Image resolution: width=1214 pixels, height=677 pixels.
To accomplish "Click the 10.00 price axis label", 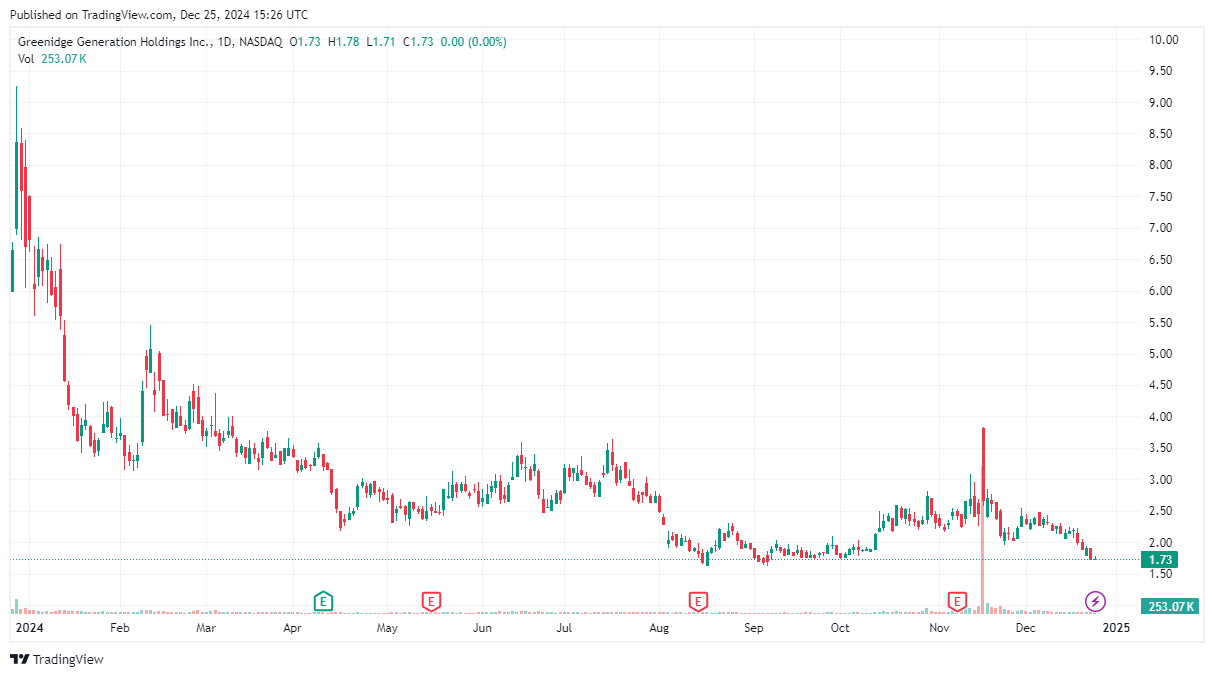I will click(x=1164, y=40).
